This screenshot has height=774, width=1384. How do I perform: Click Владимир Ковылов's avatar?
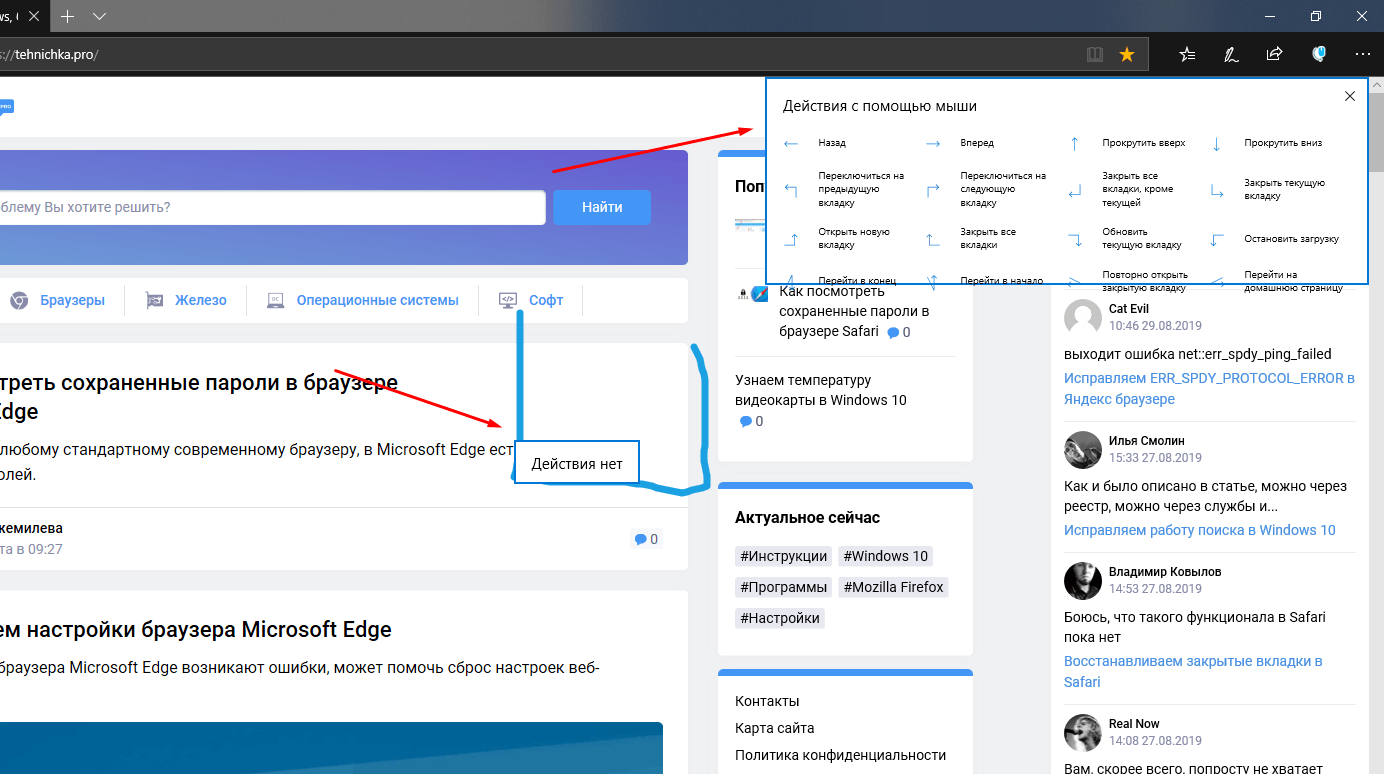pyautogui.click(x=1083, y=580)
